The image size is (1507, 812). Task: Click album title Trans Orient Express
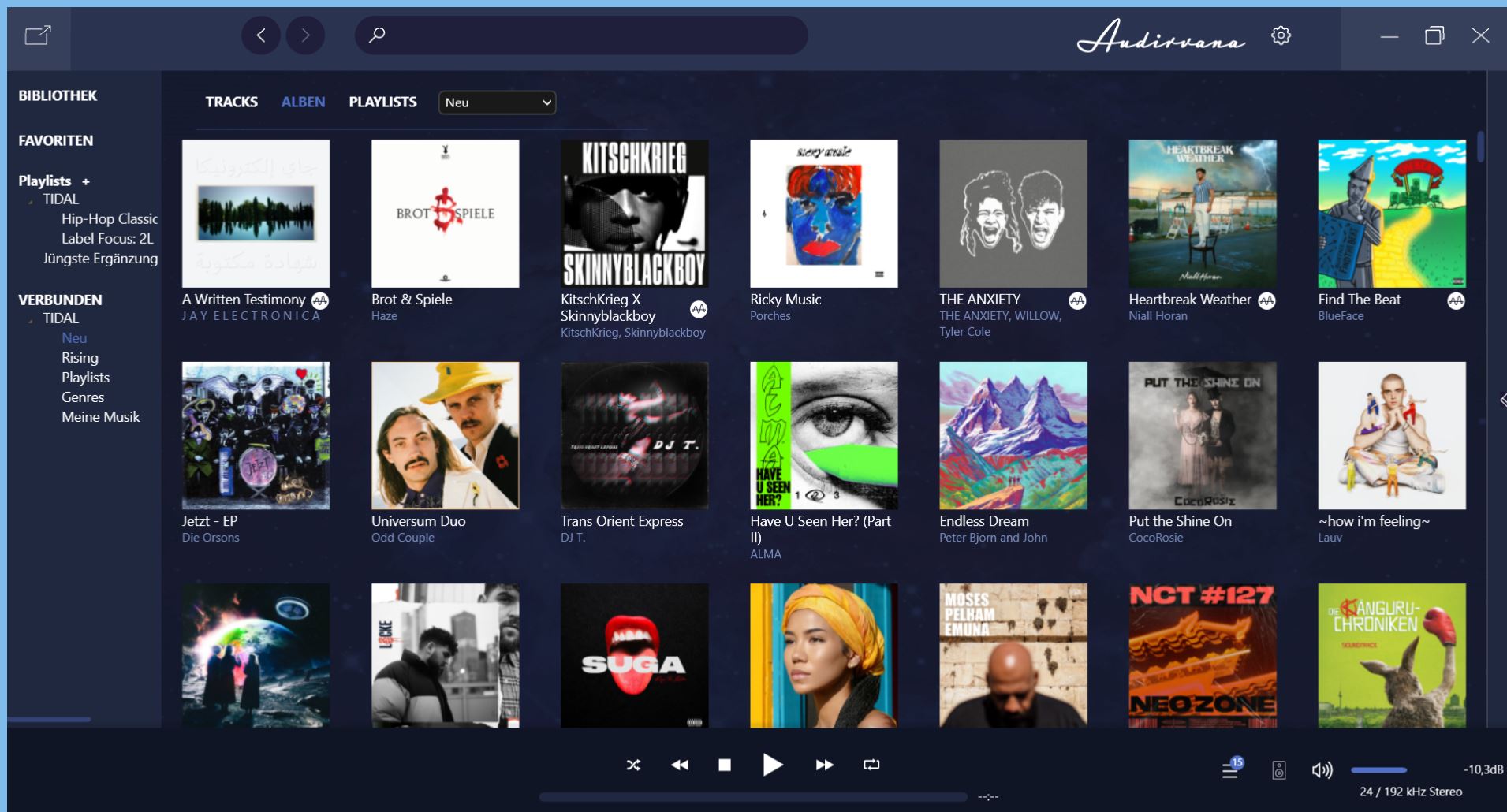[622, 521]
